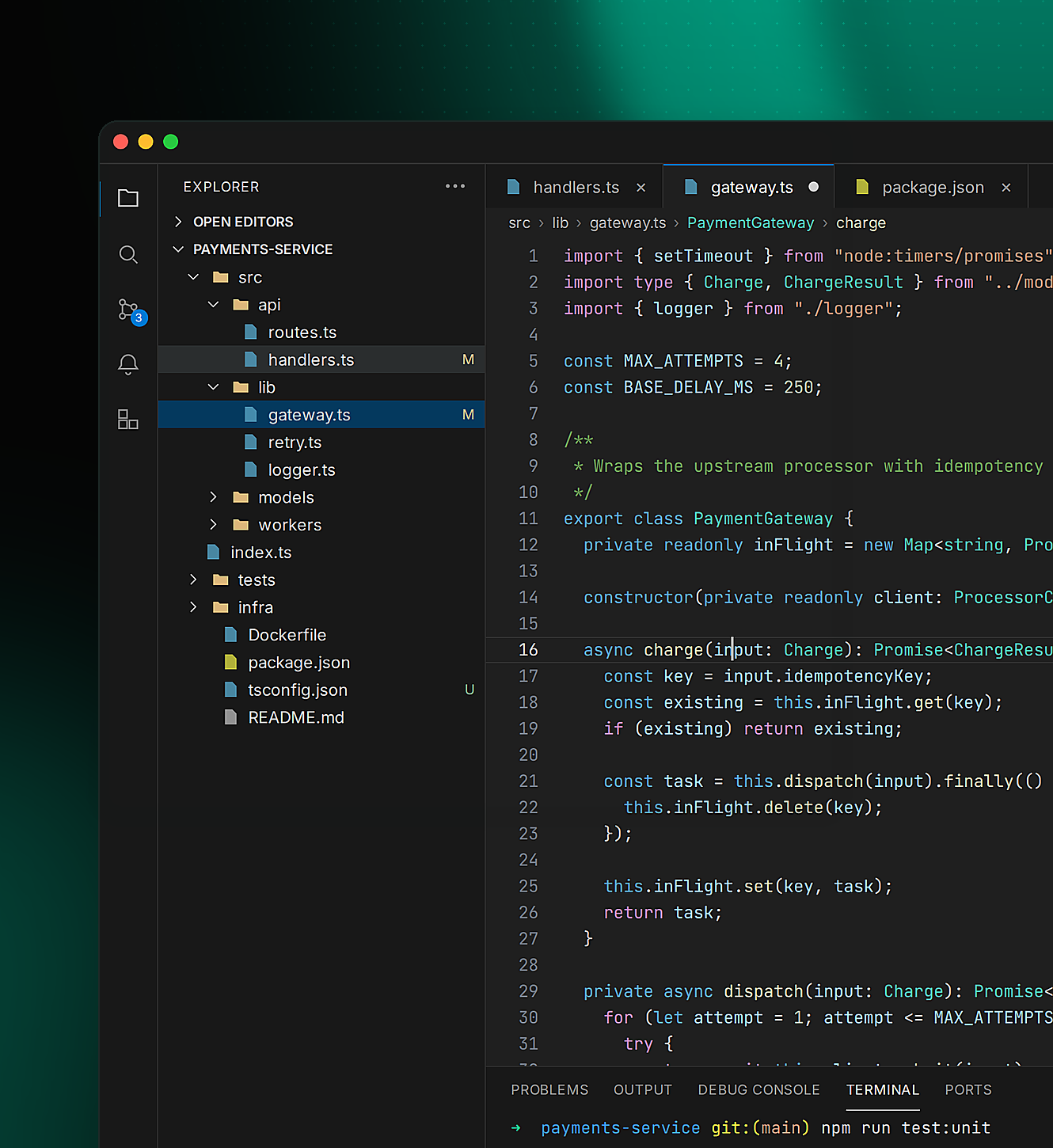This screenshot has height=1148, width=1053.
Task: Click the gateway.ts tab file icon
Action: 690,187
